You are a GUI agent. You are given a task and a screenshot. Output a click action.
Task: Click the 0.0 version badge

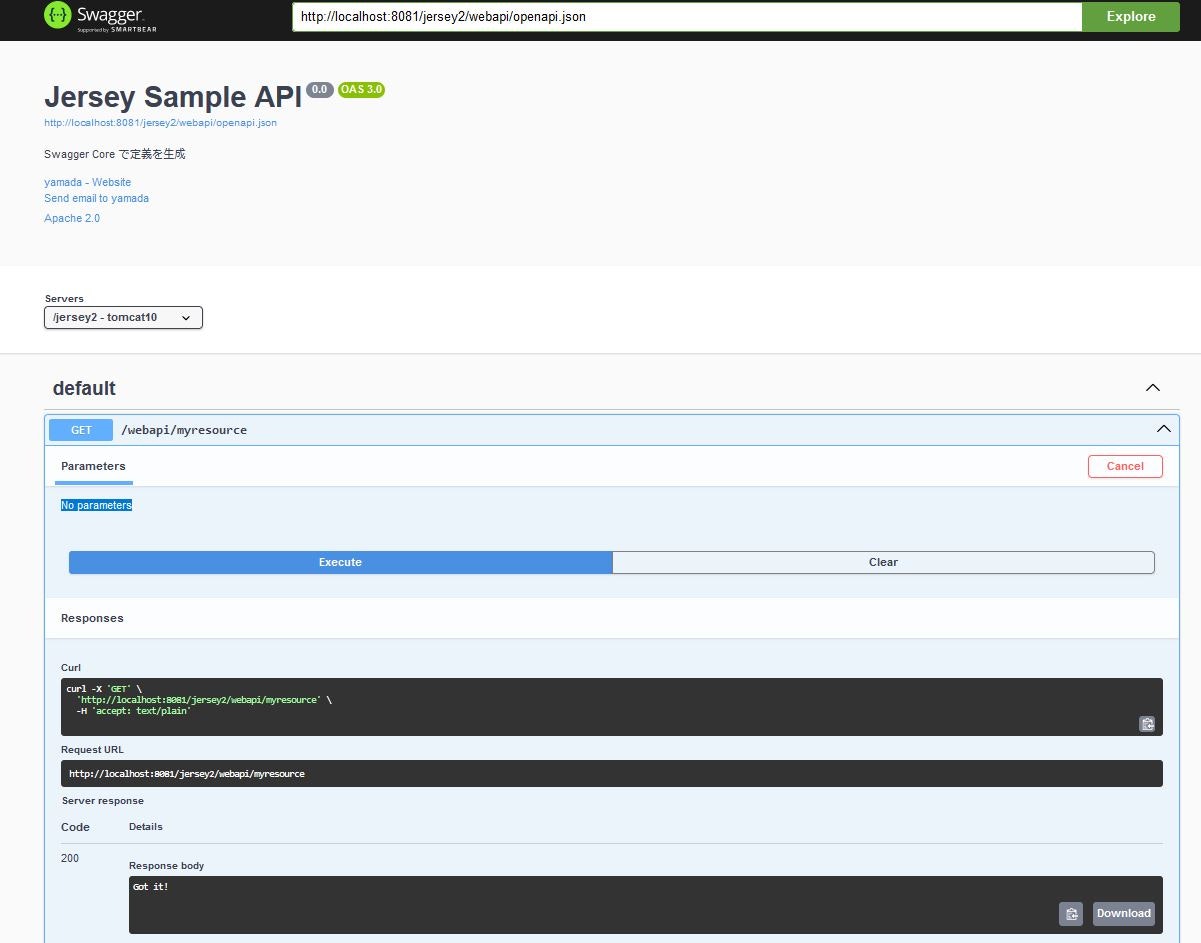(319, 89)
